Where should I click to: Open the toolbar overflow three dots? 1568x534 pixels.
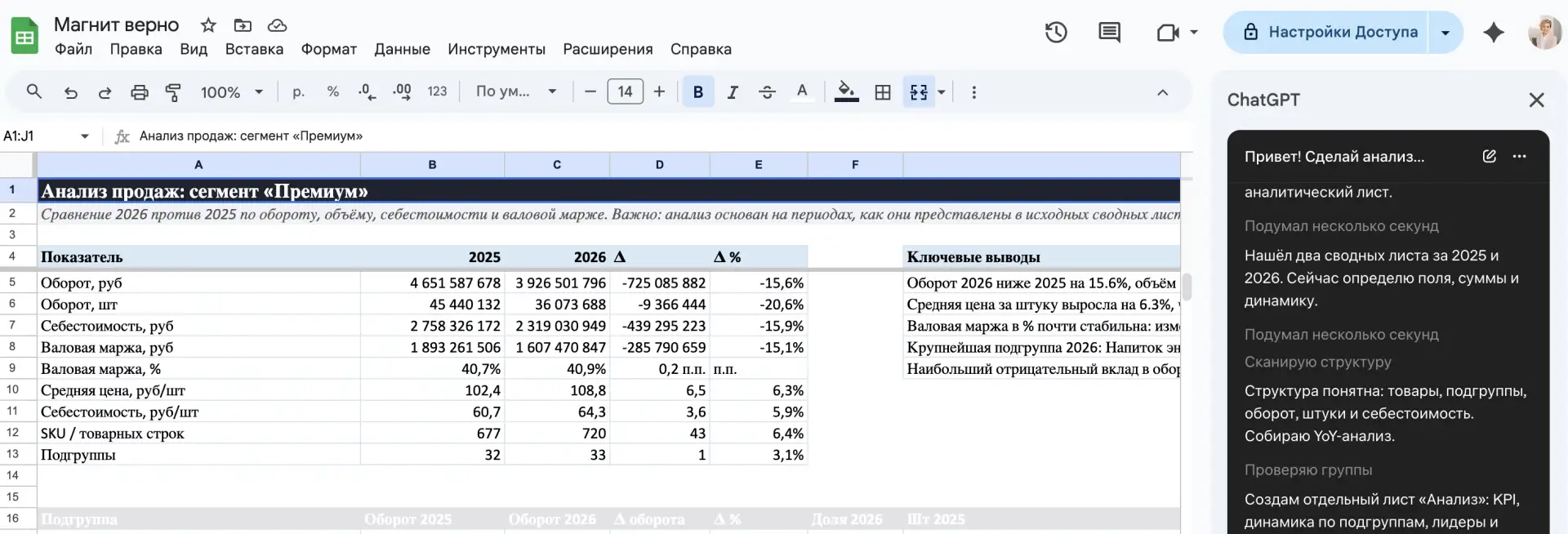tap(973, 92)
